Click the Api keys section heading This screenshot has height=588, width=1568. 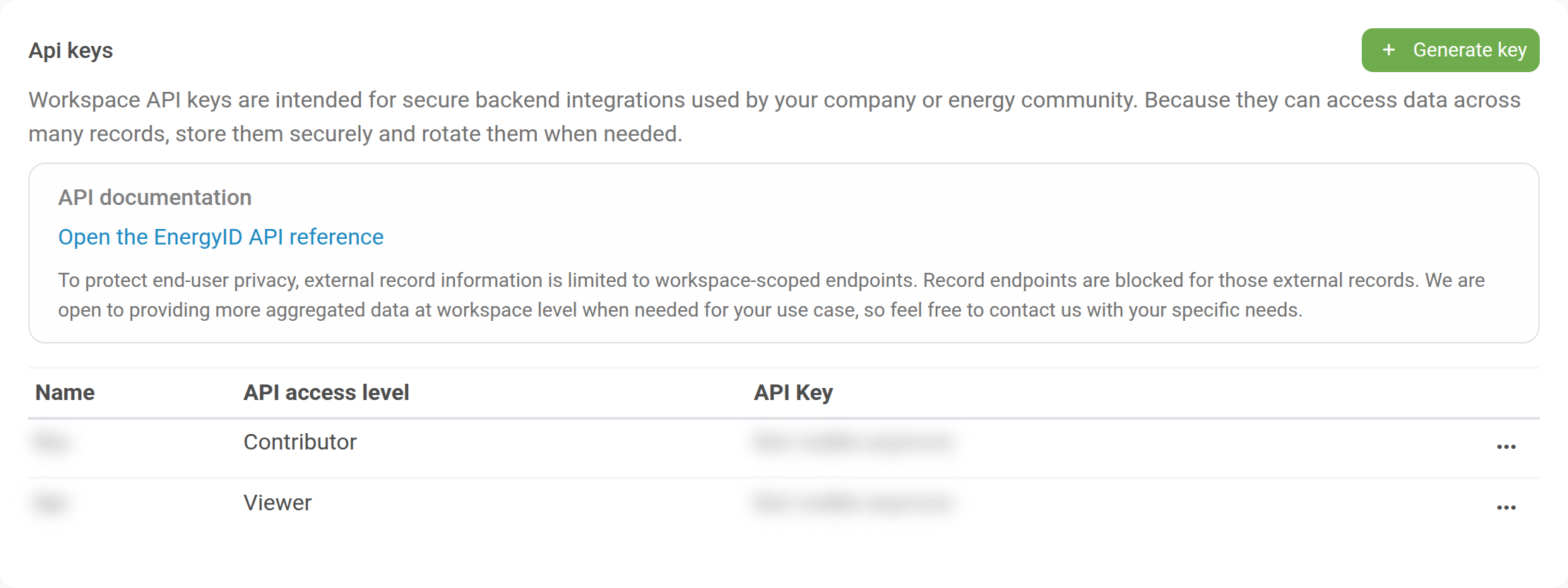coord(71,51)
